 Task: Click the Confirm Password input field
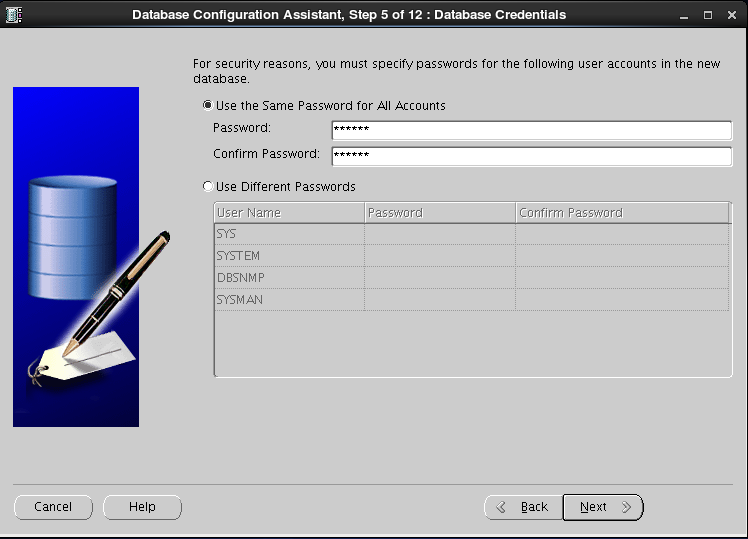tap(531, 156)
